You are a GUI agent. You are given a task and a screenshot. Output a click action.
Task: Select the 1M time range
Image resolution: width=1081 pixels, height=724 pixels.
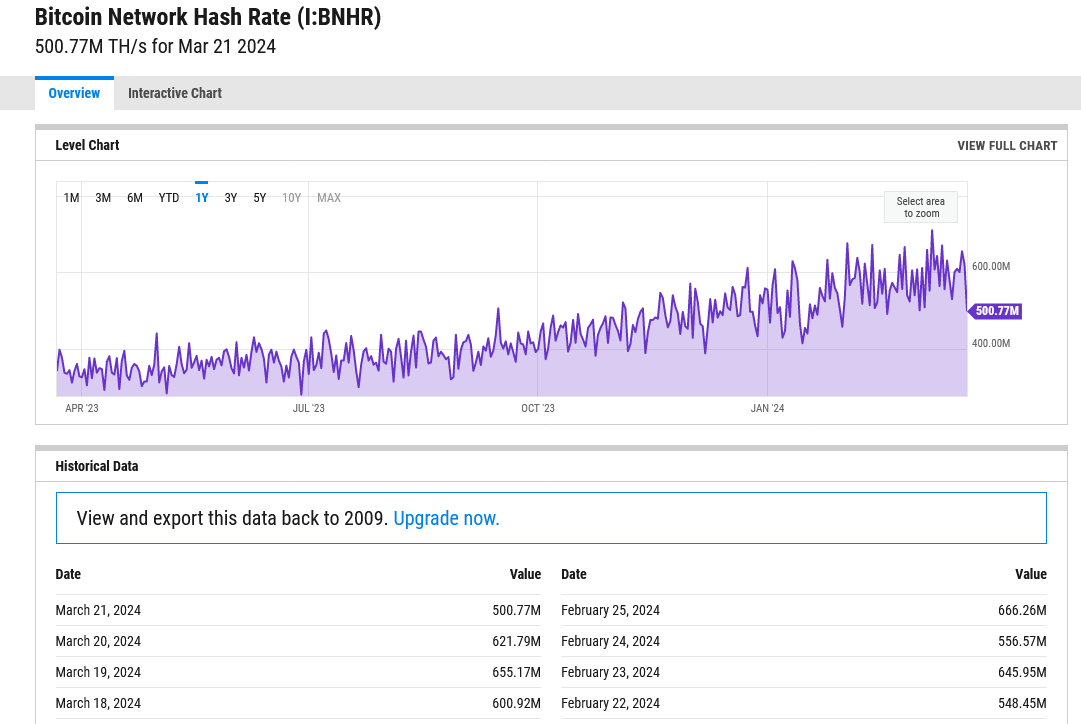(x=72, y=198)
